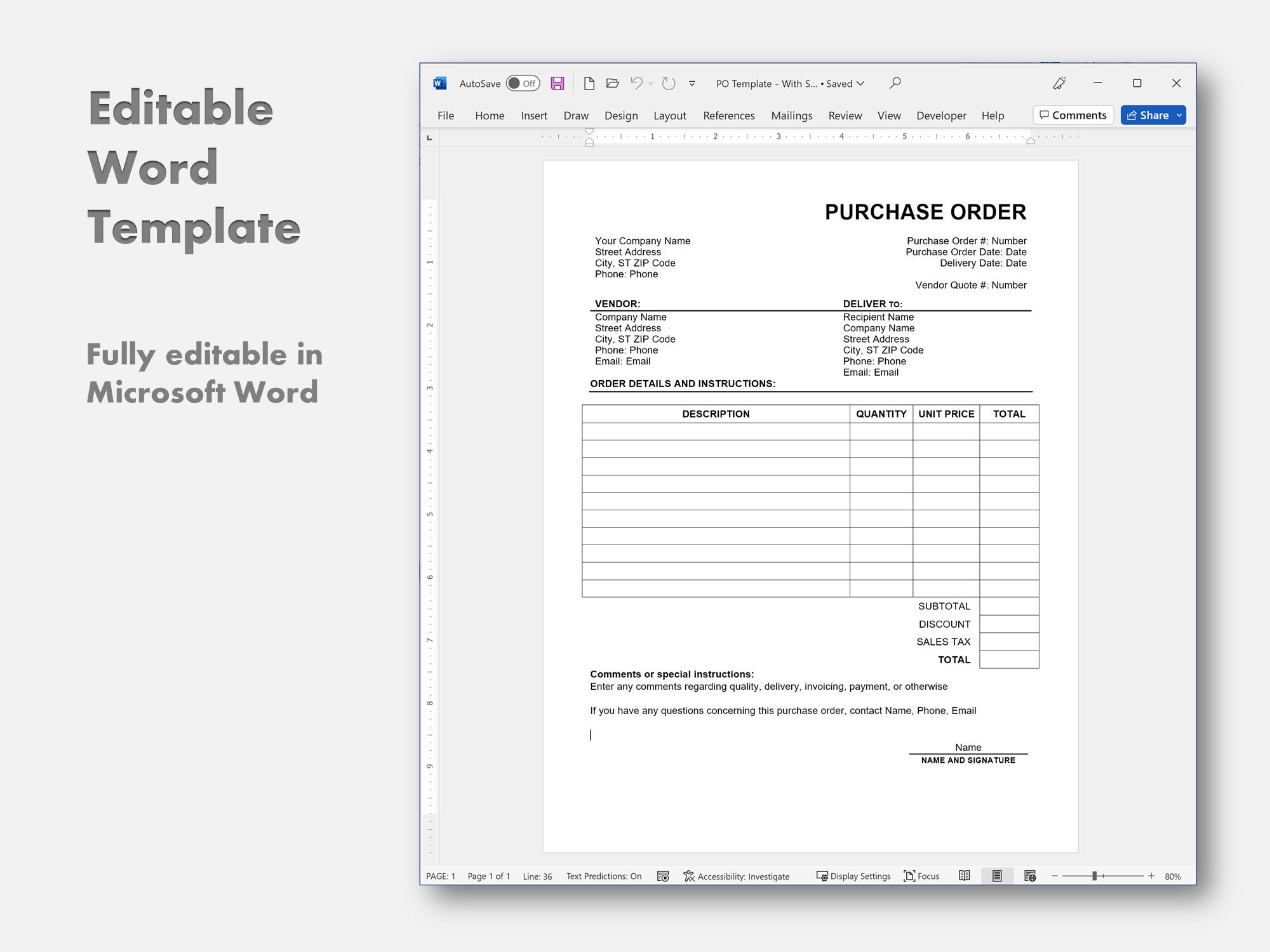Open the Search magnifier icon
This screenshot has width=1270, height=952.
(895, 83)
